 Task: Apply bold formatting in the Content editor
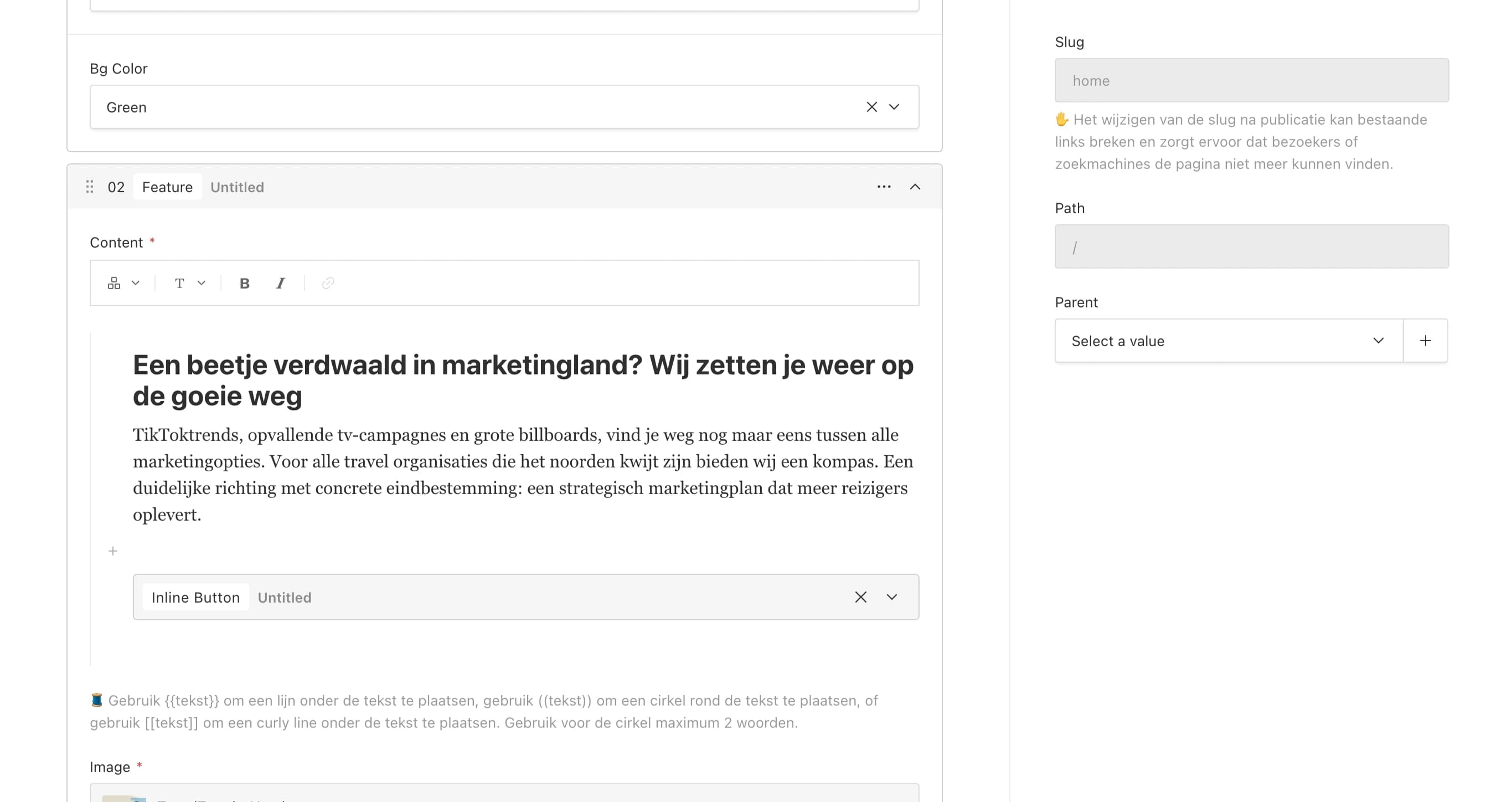pyautogui.click(x=245, y=283)
